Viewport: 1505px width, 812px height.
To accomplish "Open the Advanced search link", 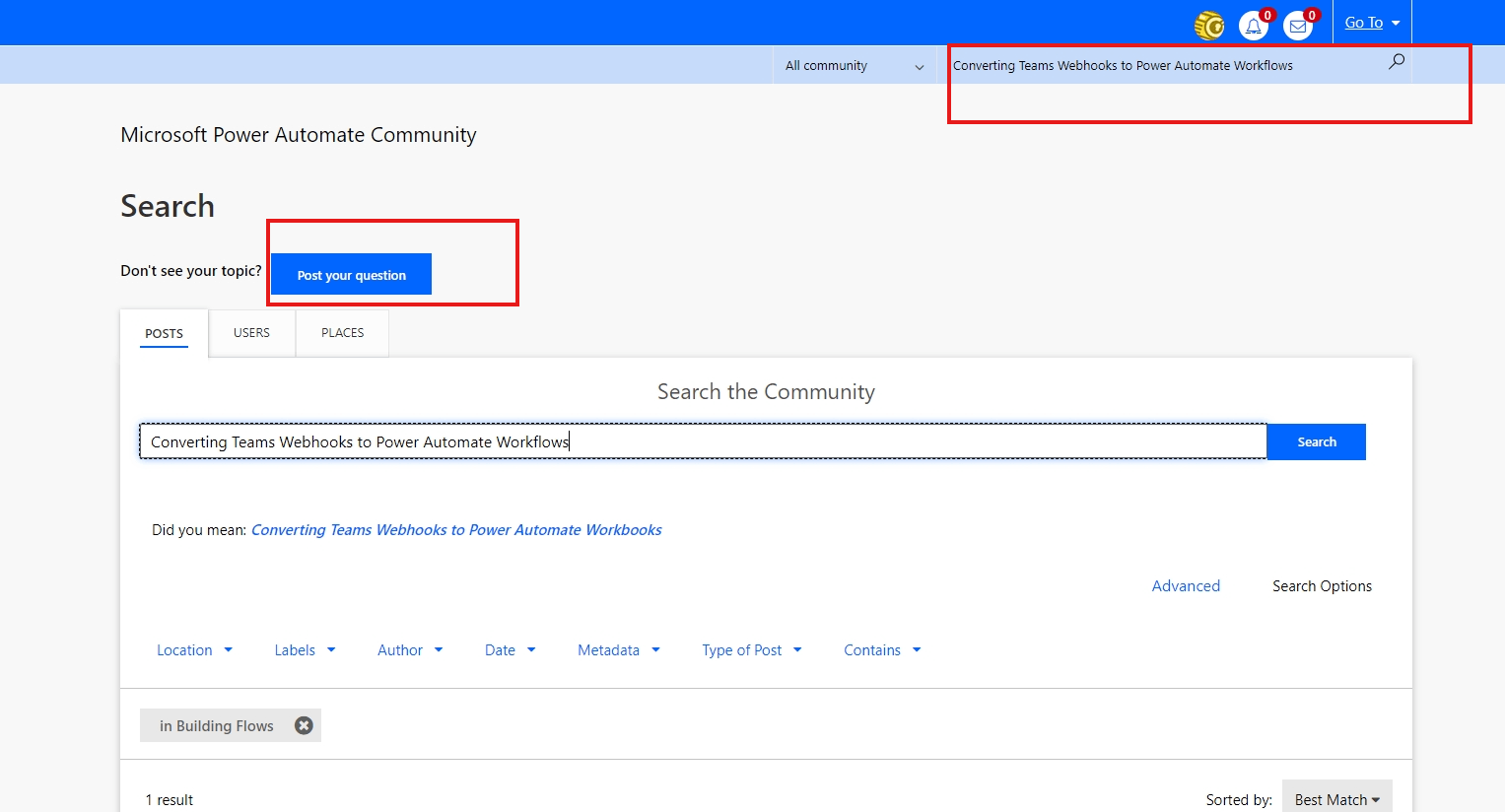I will coord(1186,586).
